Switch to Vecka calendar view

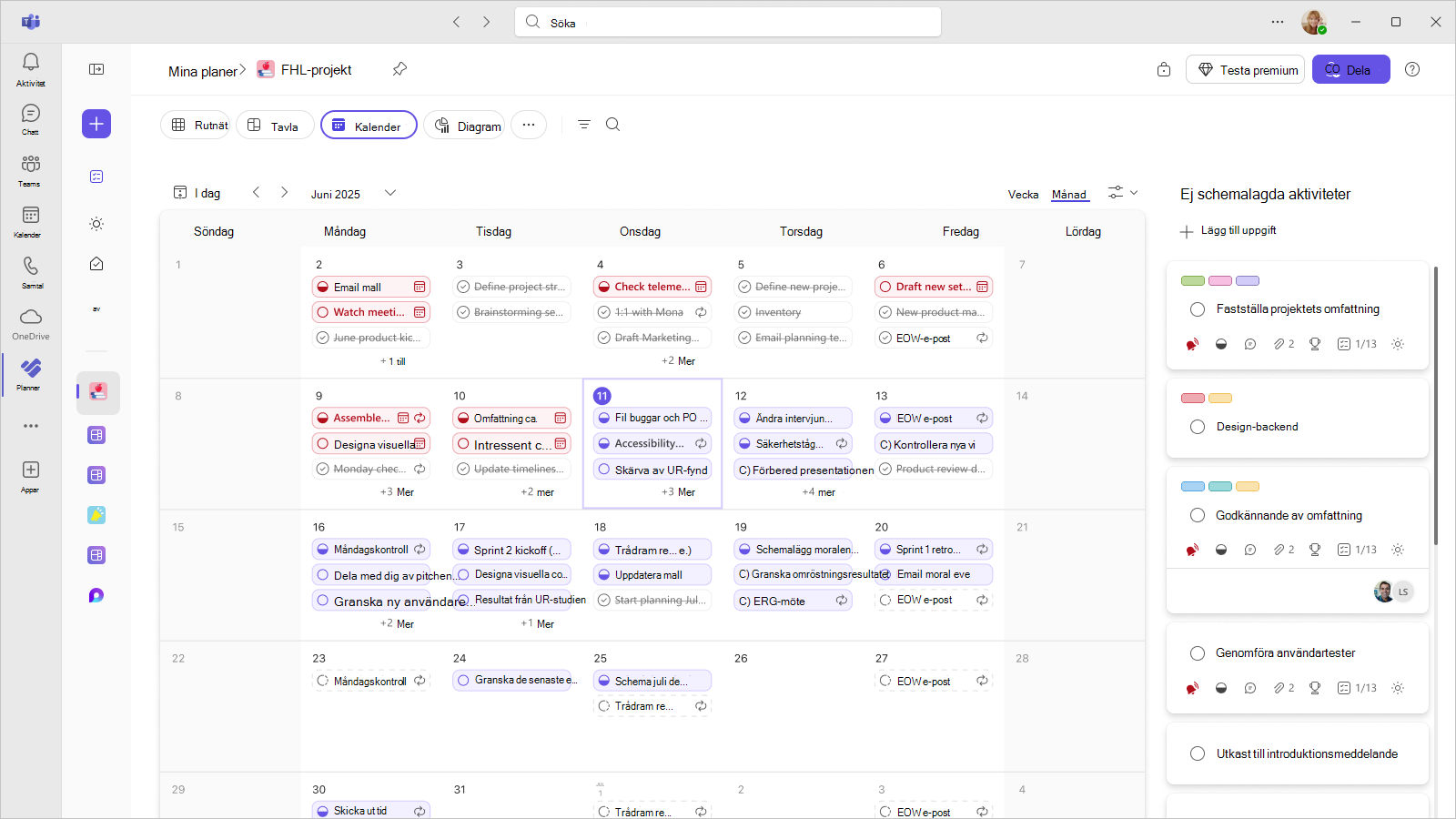1023,194
